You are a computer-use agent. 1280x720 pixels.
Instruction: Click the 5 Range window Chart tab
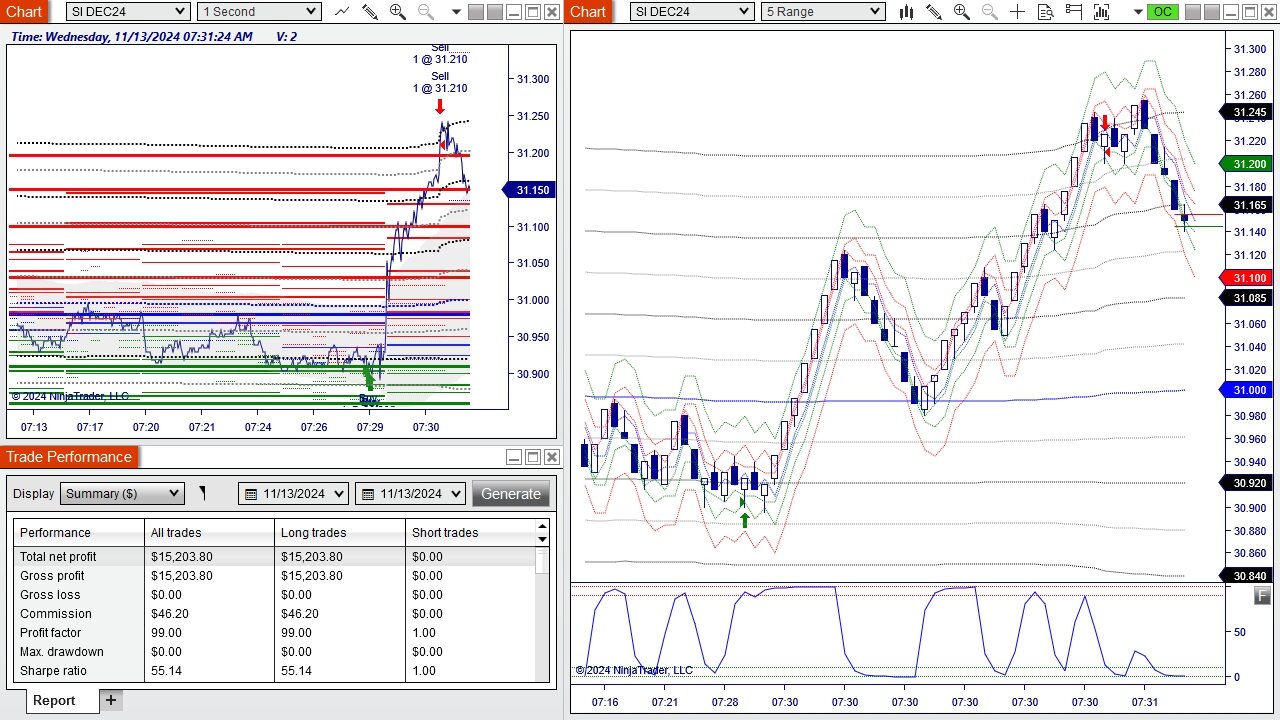(588, 11)
